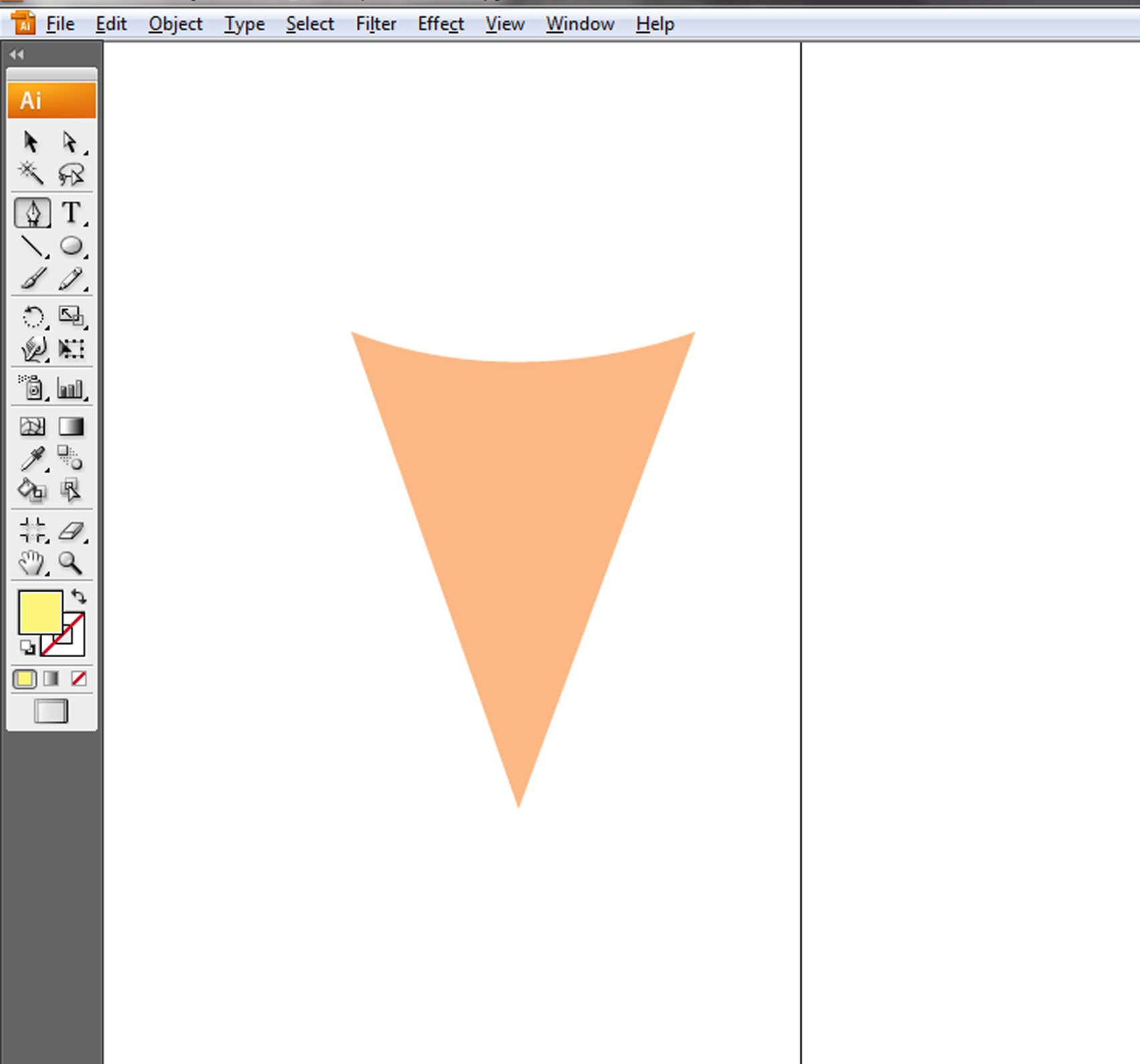
Task: Pick the Hand tool
Action: point(31,563)
